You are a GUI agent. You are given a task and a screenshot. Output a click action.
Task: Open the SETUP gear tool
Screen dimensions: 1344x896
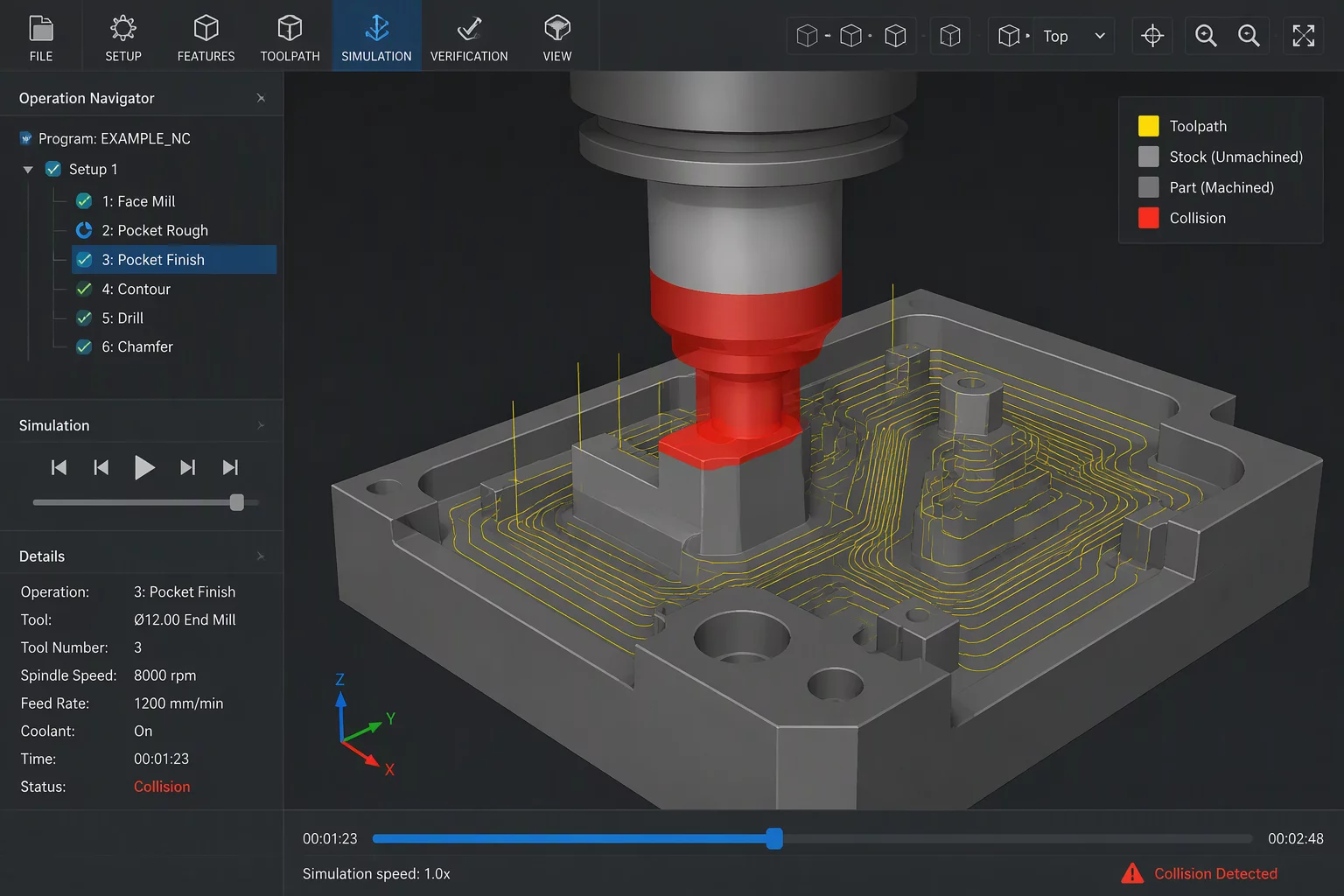tap(123, 37)
